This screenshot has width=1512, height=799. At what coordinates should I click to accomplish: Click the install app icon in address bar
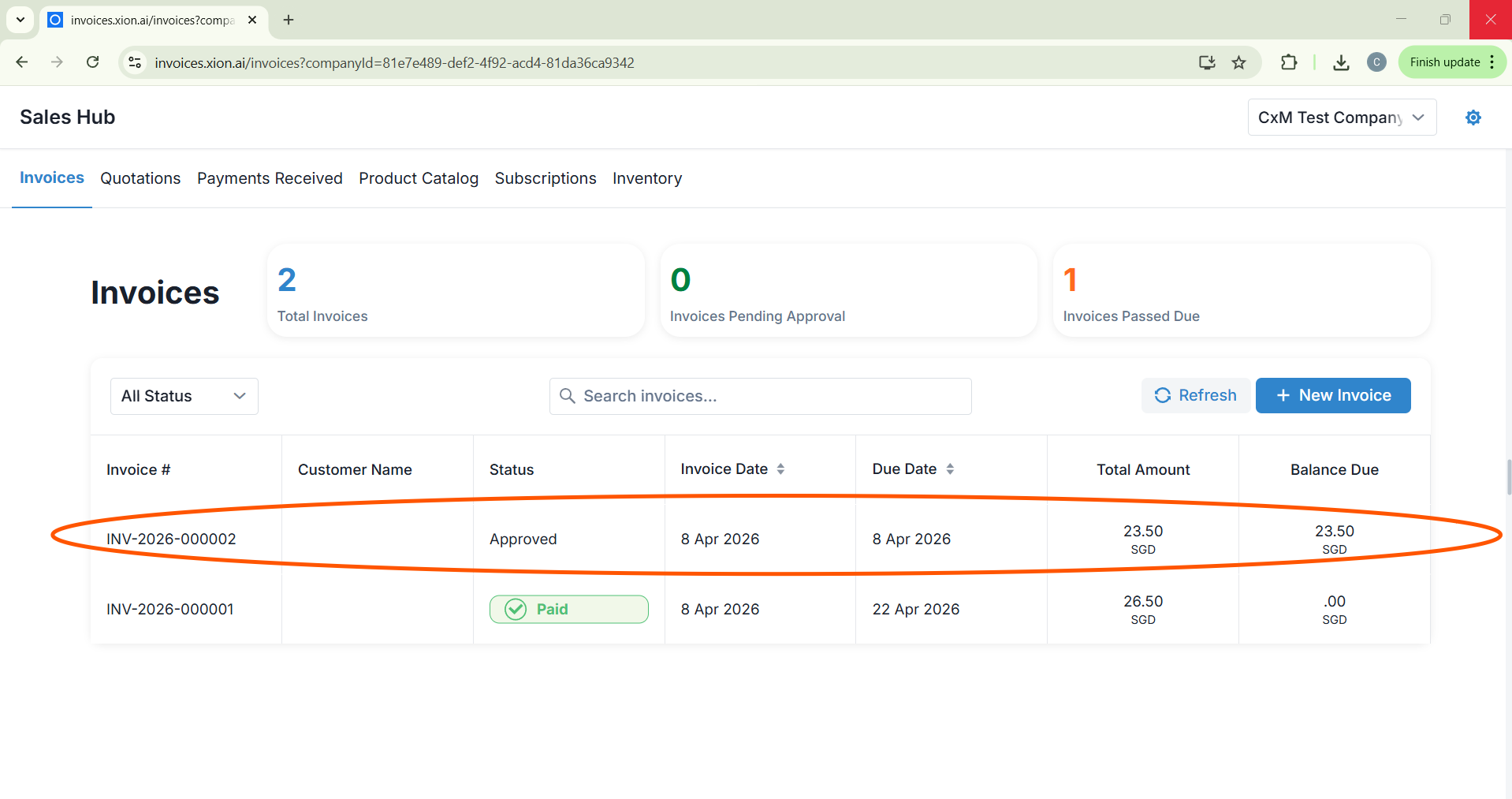pos(1207,62)
